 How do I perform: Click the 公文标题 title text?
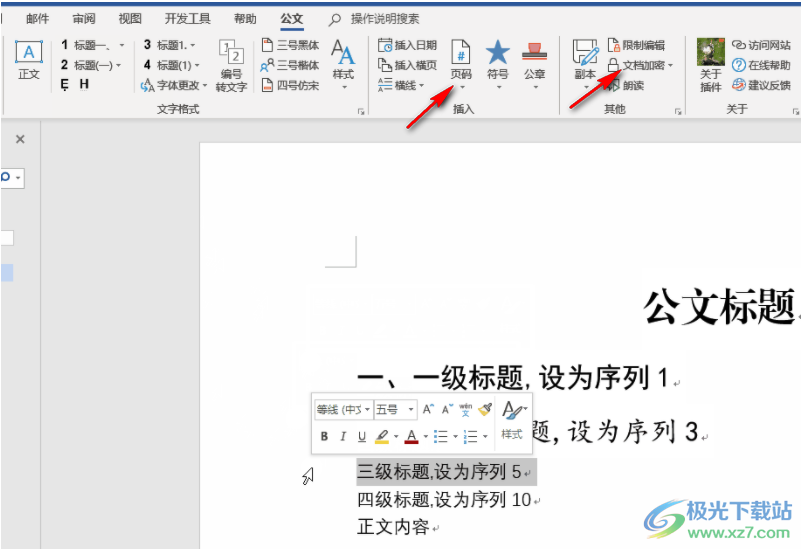pyautogui.click(x=720, y=306)
